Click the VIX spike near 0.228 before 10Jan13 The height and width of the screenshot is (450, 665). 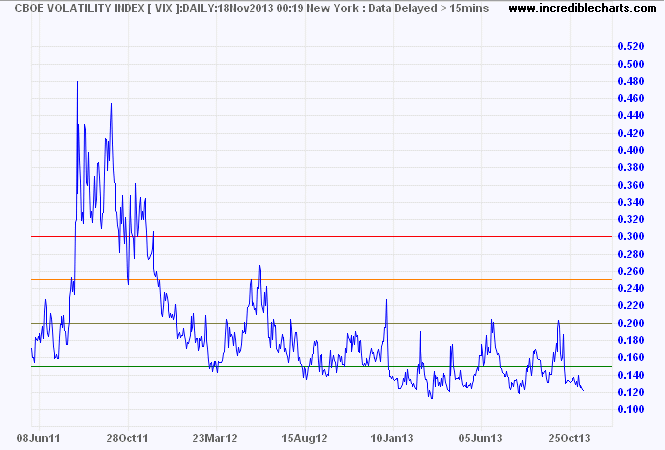click(x=386, y=300)
